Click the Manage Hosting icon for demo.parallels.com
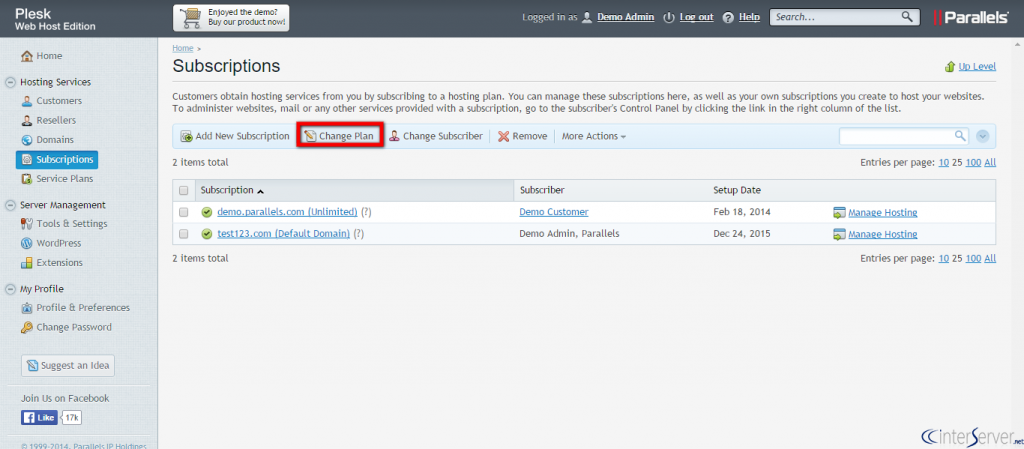 [x=839, y=213]
